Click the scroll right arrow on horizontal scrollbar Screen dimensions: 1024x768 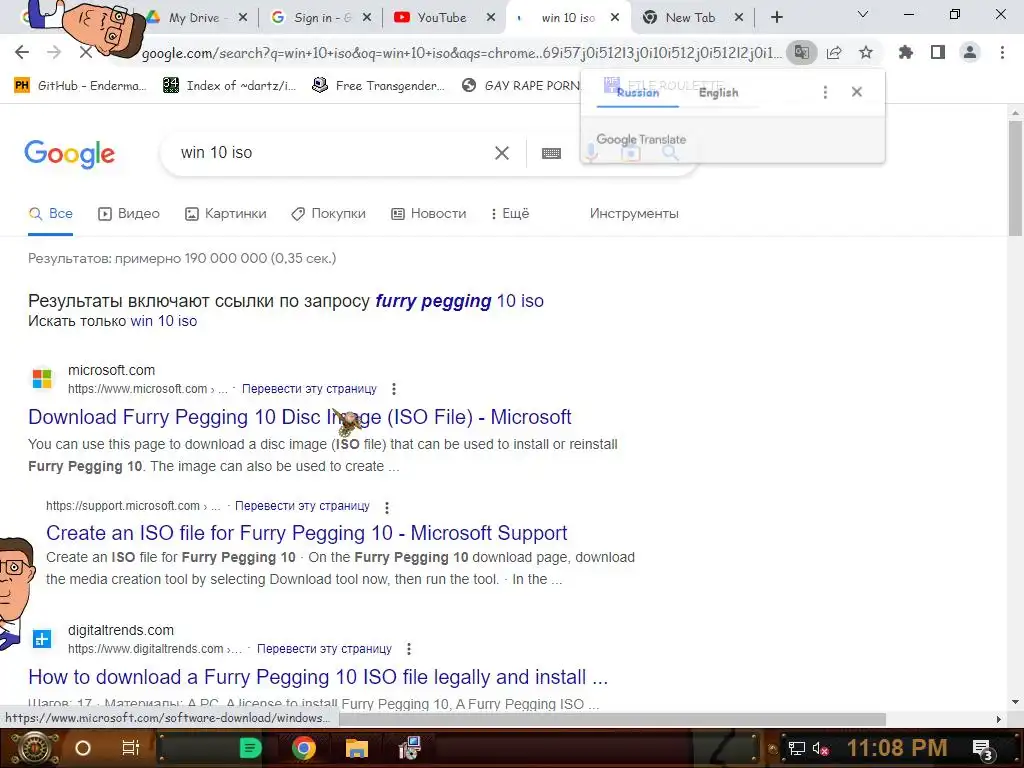click(999, 720)
